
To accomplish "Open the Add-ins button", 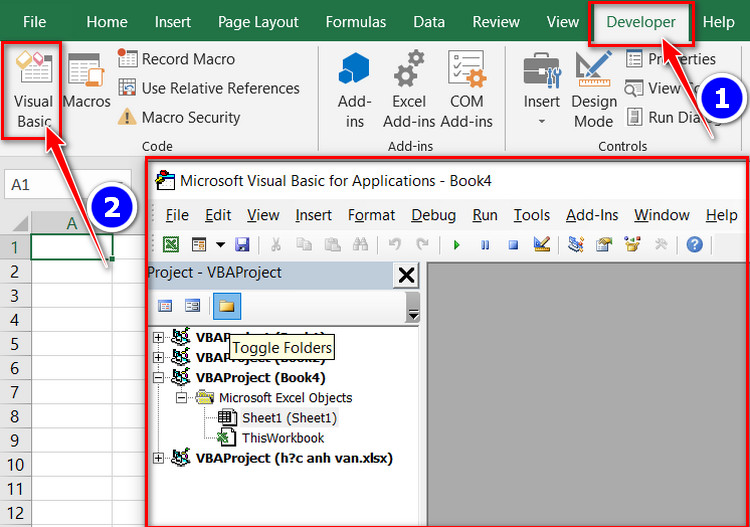I will 354,90.
